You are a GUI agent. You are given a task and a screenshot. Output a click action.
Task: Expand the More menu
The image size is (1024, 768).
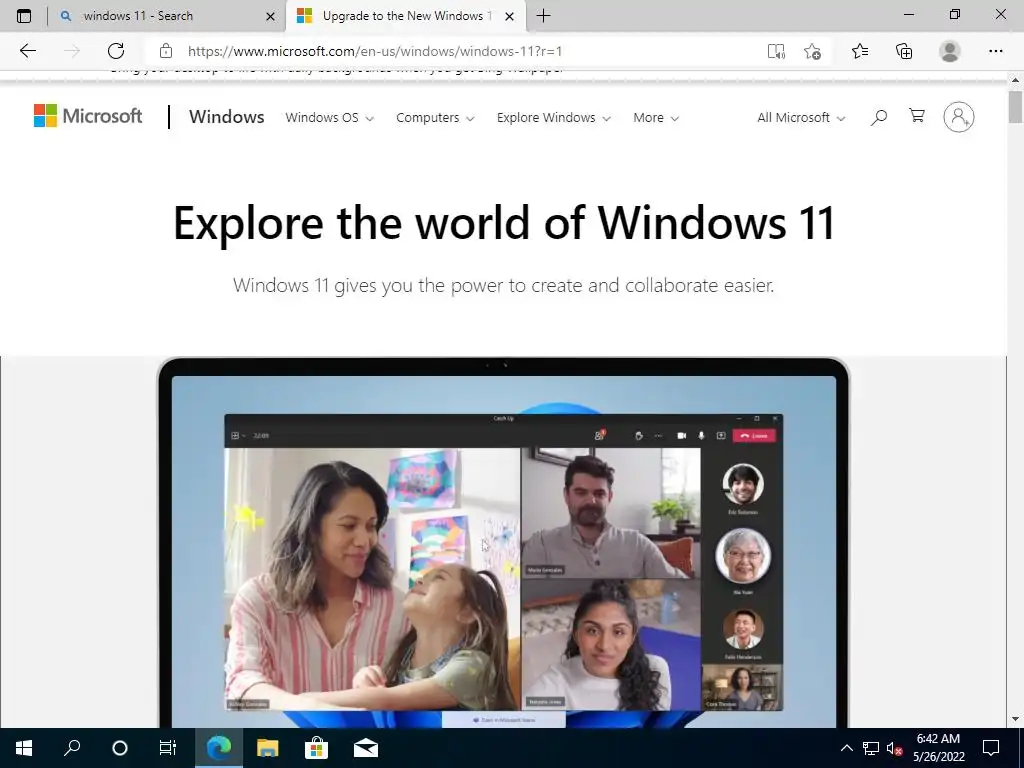pyautogui.click(x=656, y=118)
